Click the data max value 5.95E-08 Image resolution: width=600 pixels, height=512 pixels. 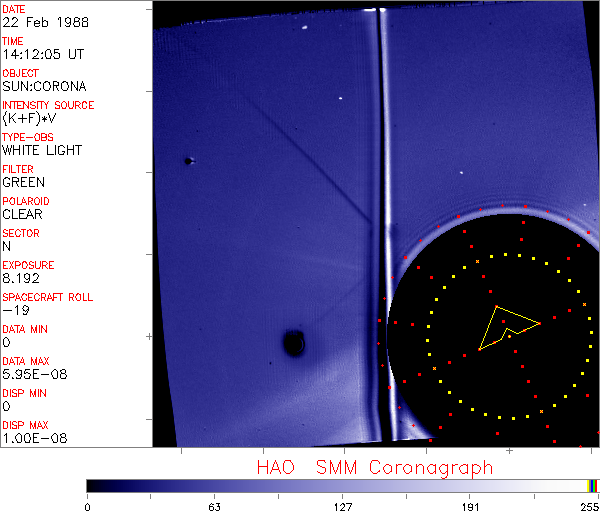coord(30,374)
